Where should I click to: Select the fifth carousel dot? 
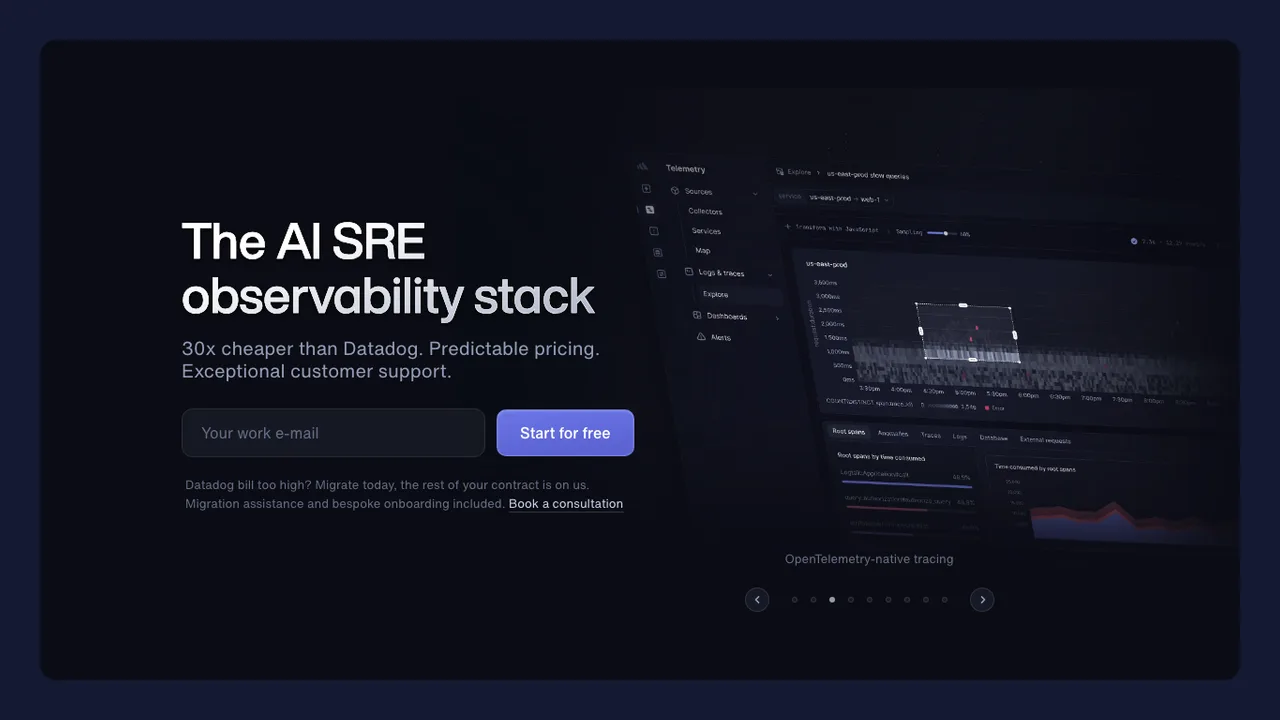tap(869, 600)
